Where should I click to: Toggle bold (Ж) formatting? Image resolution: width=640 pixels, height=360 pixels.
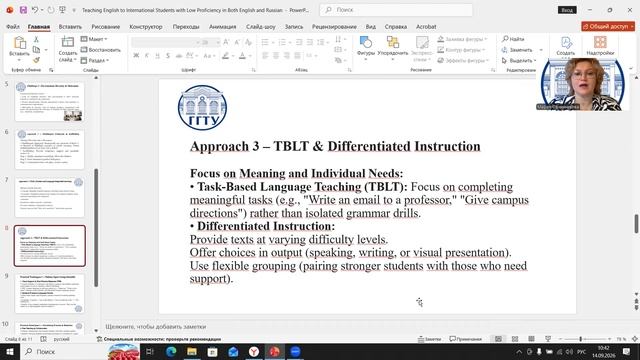click(136, 56)
